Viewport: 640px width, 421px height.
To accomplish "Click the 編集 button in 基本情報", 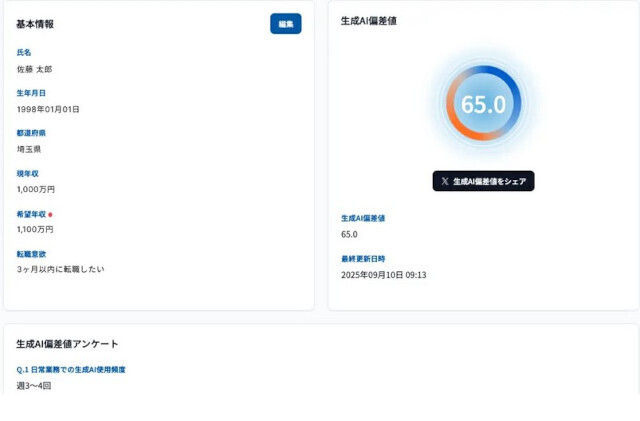I will (285, 24).
